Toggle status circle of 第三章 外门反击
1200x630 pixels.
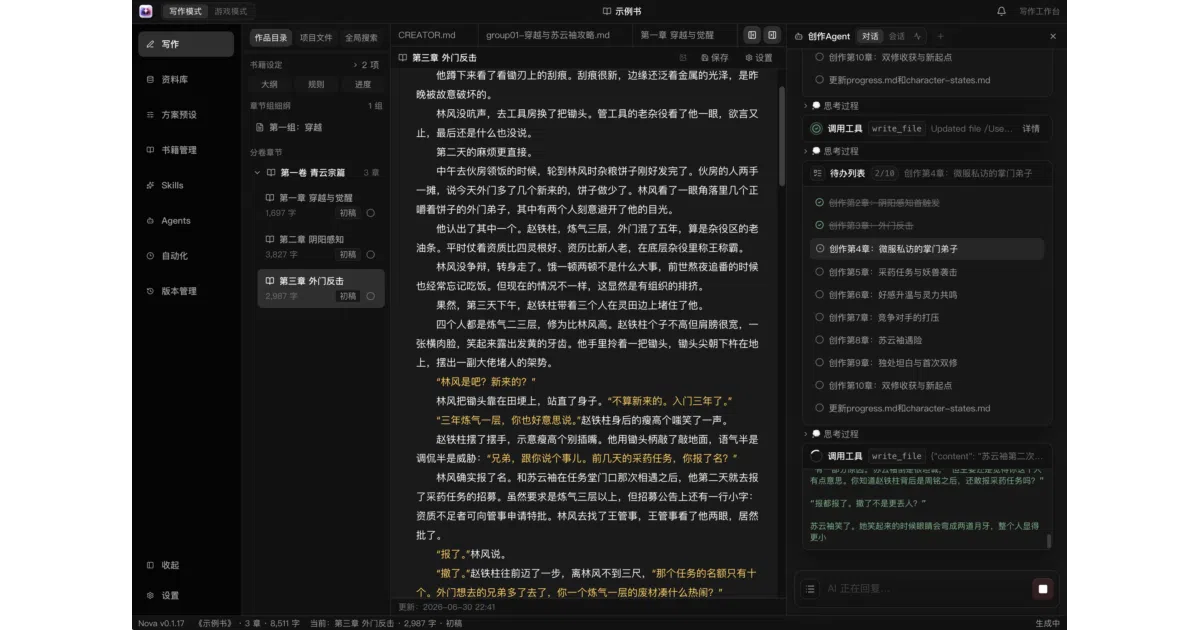370,296
